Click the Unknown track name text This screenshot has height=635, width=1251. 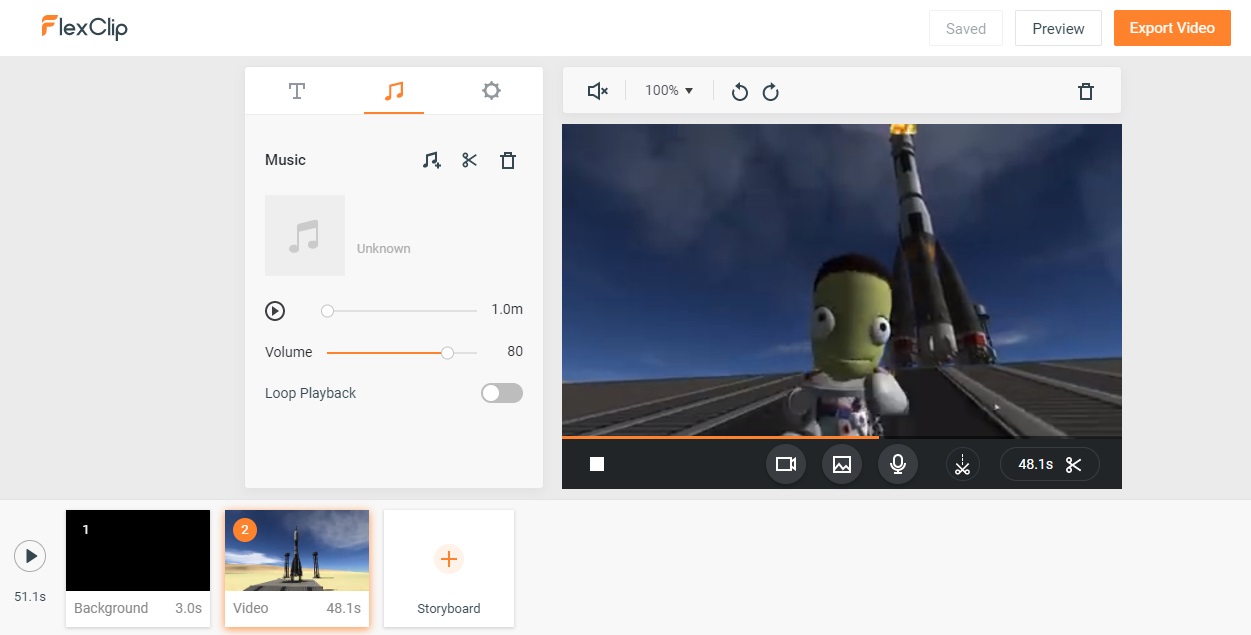[384, 248]
